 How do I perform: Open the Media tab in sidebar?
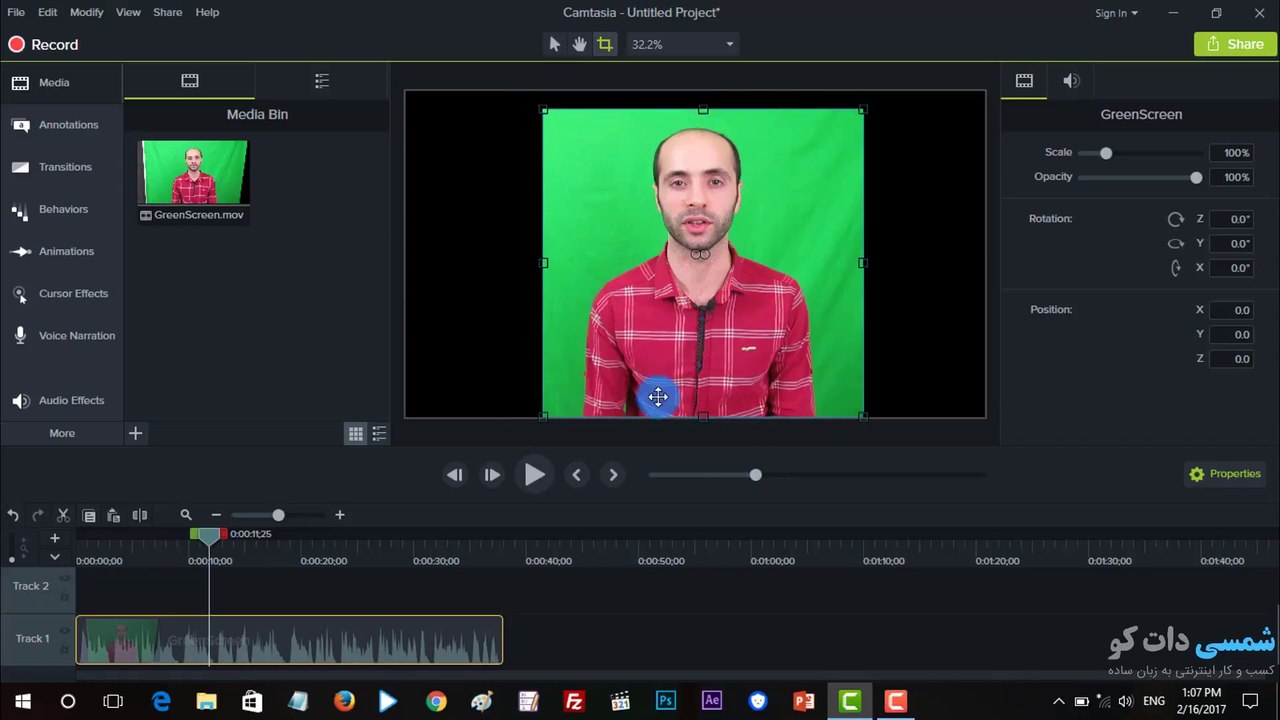tap(61, 83)
